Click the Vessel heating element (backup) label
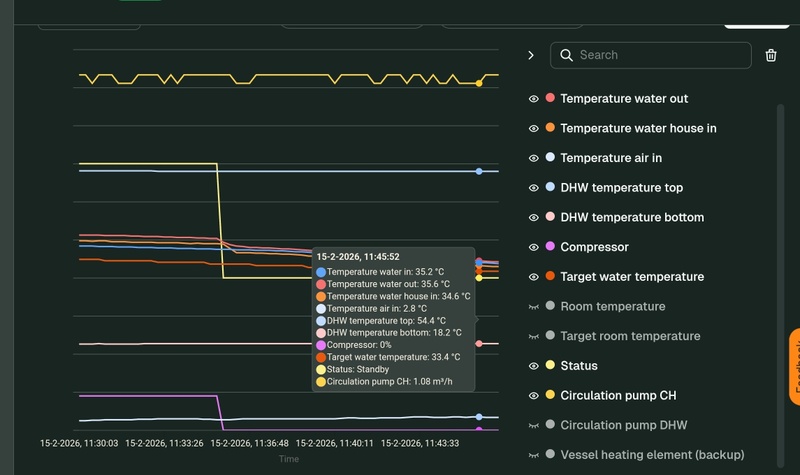800x475 pixels. 652,455
